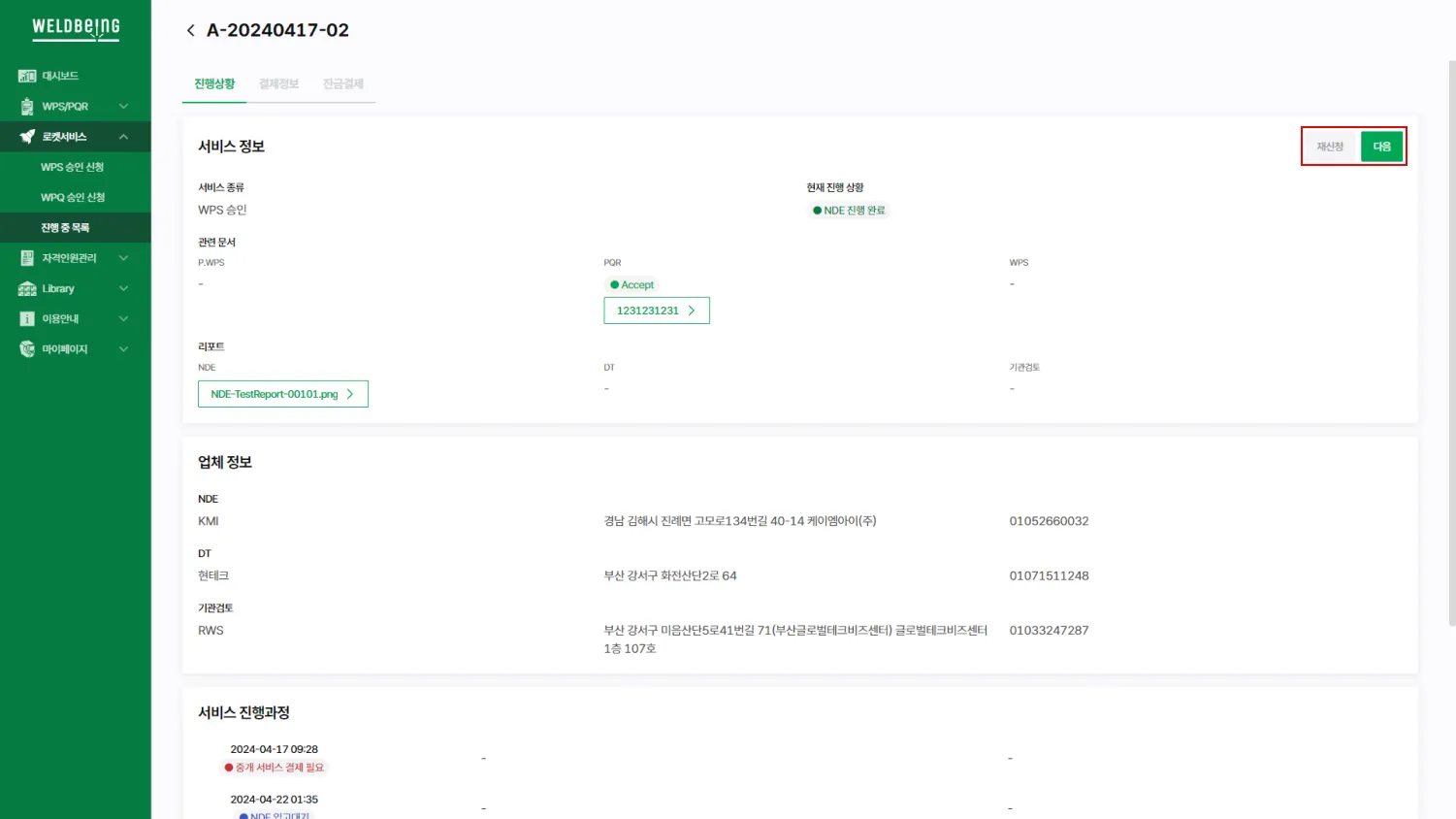Collapse the 로켓서비스 menu chevron

(123, 137)
